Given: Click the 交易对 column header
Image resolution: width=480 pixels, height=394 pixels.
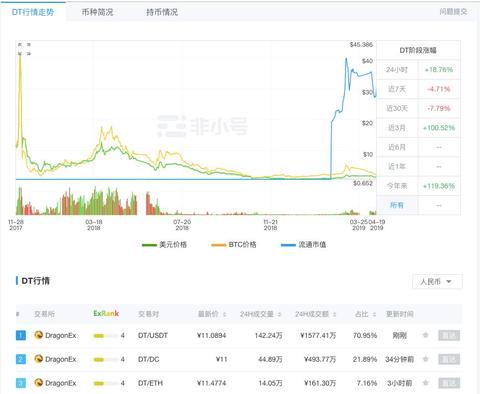Looking at the screenshot, I should [x=149, y=314].
